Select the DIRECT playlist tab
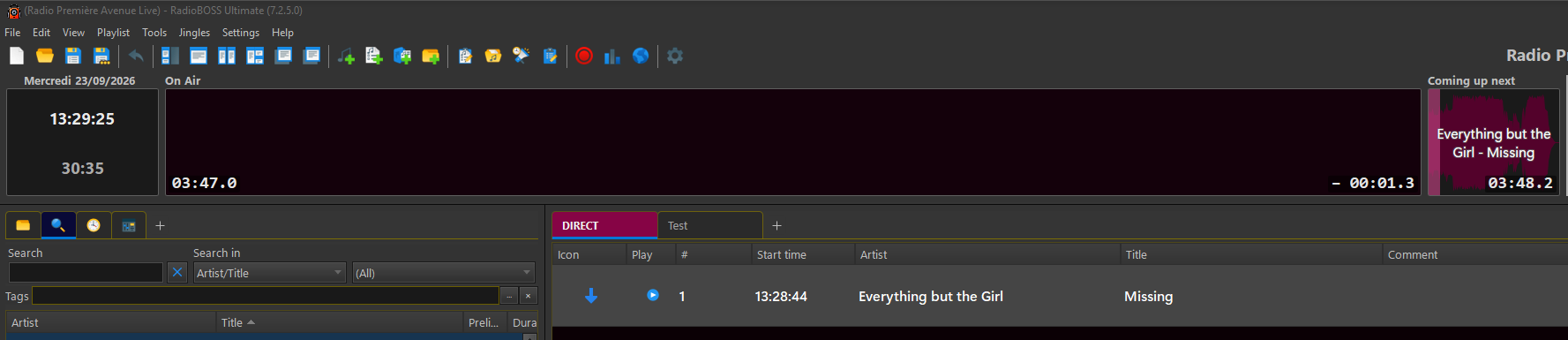Image resolution: width=1568 pixels, height=340 pixels. pyautogui.click(x=604, y=225)
